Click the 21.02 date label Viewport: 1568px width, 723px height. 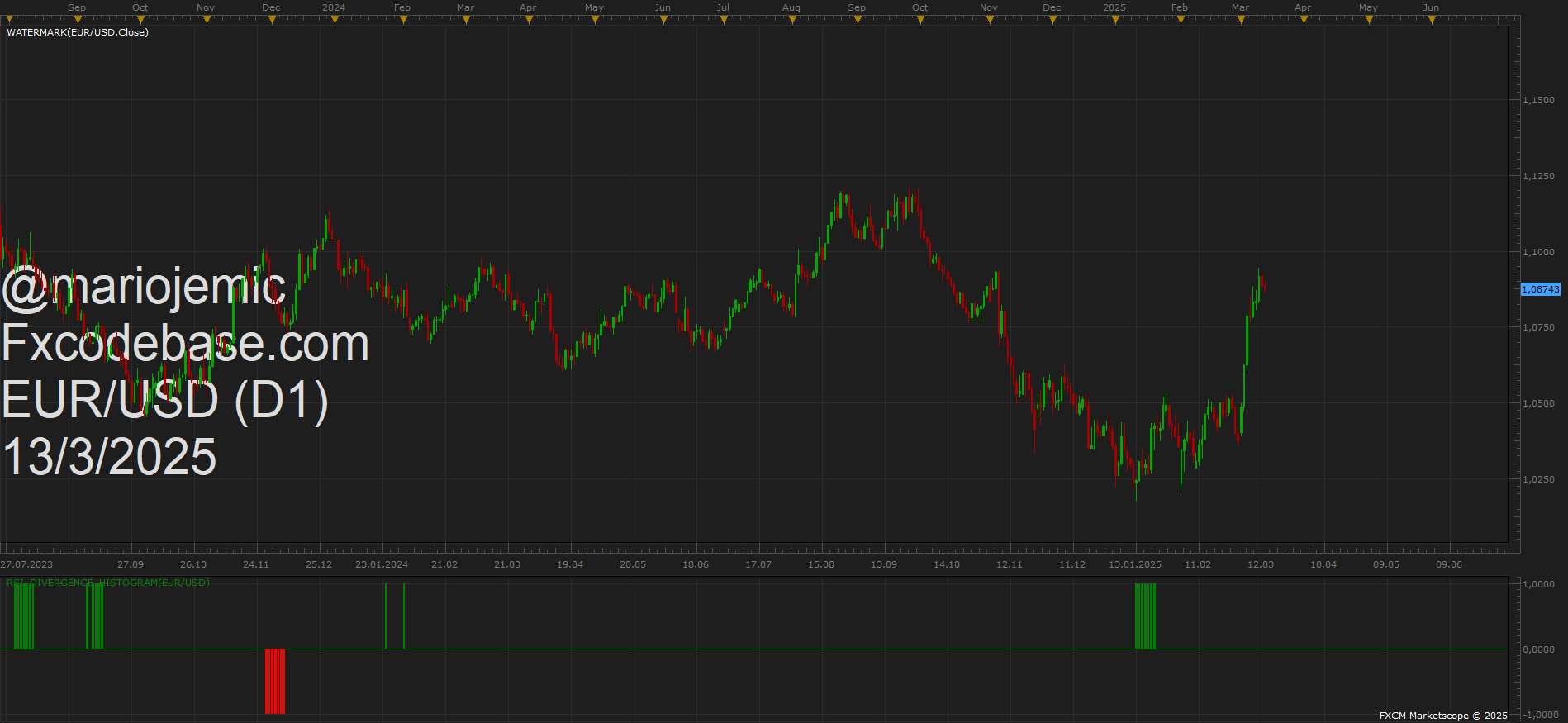(444, 564)
